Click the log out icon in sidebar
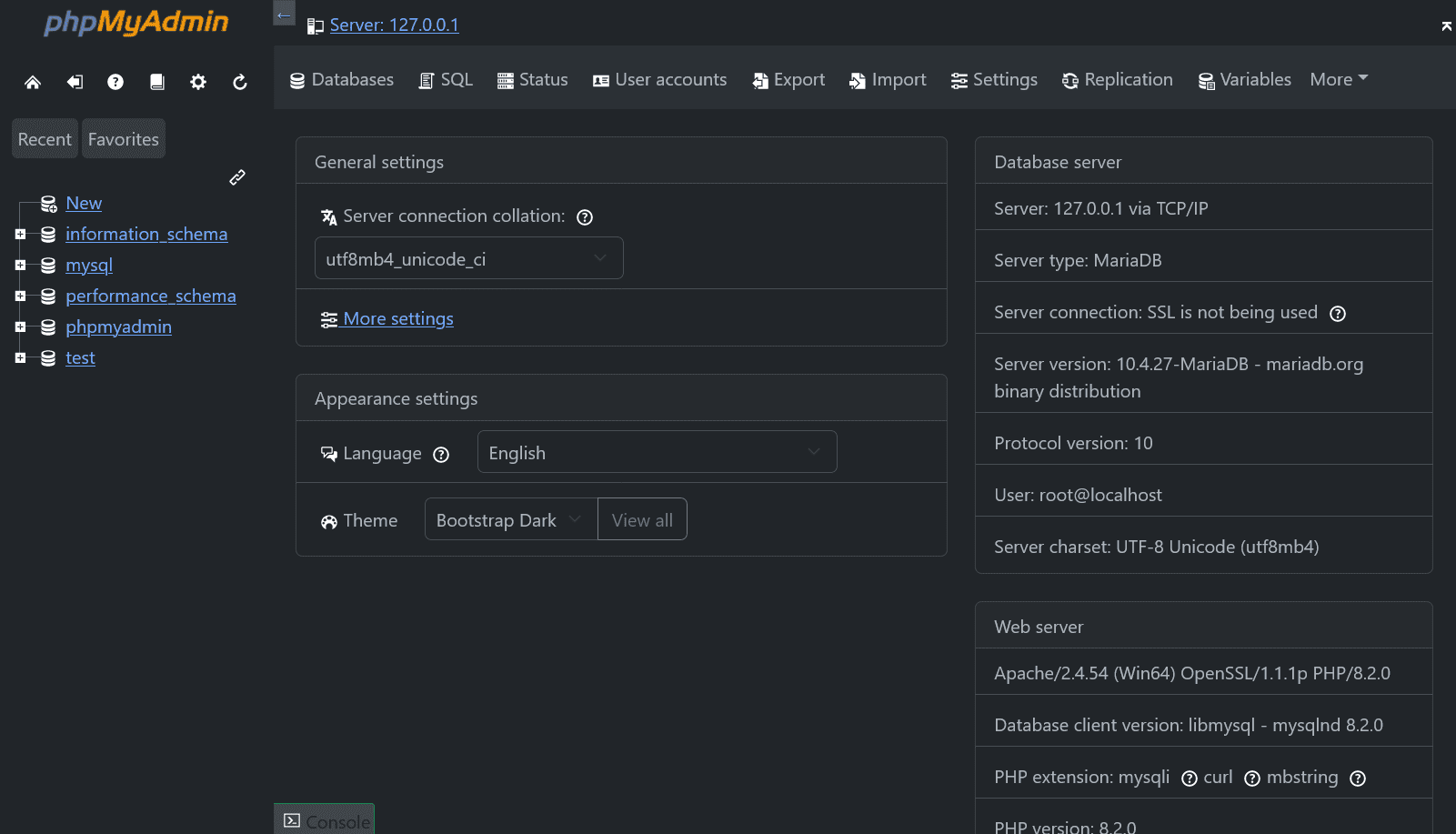Screen dimensions: 1456x834 click(x=75, y=82)
